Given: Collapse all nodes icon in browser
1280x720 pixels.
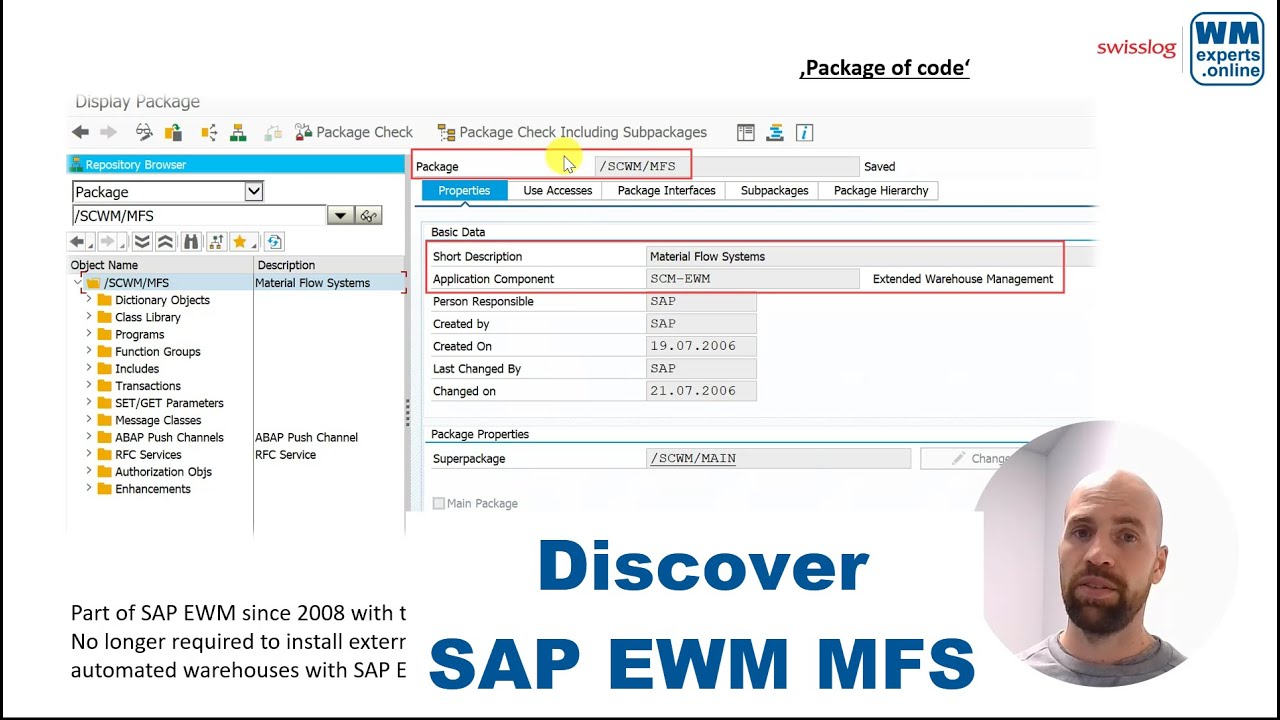Looking at the screenshot, I should [166, 242].
